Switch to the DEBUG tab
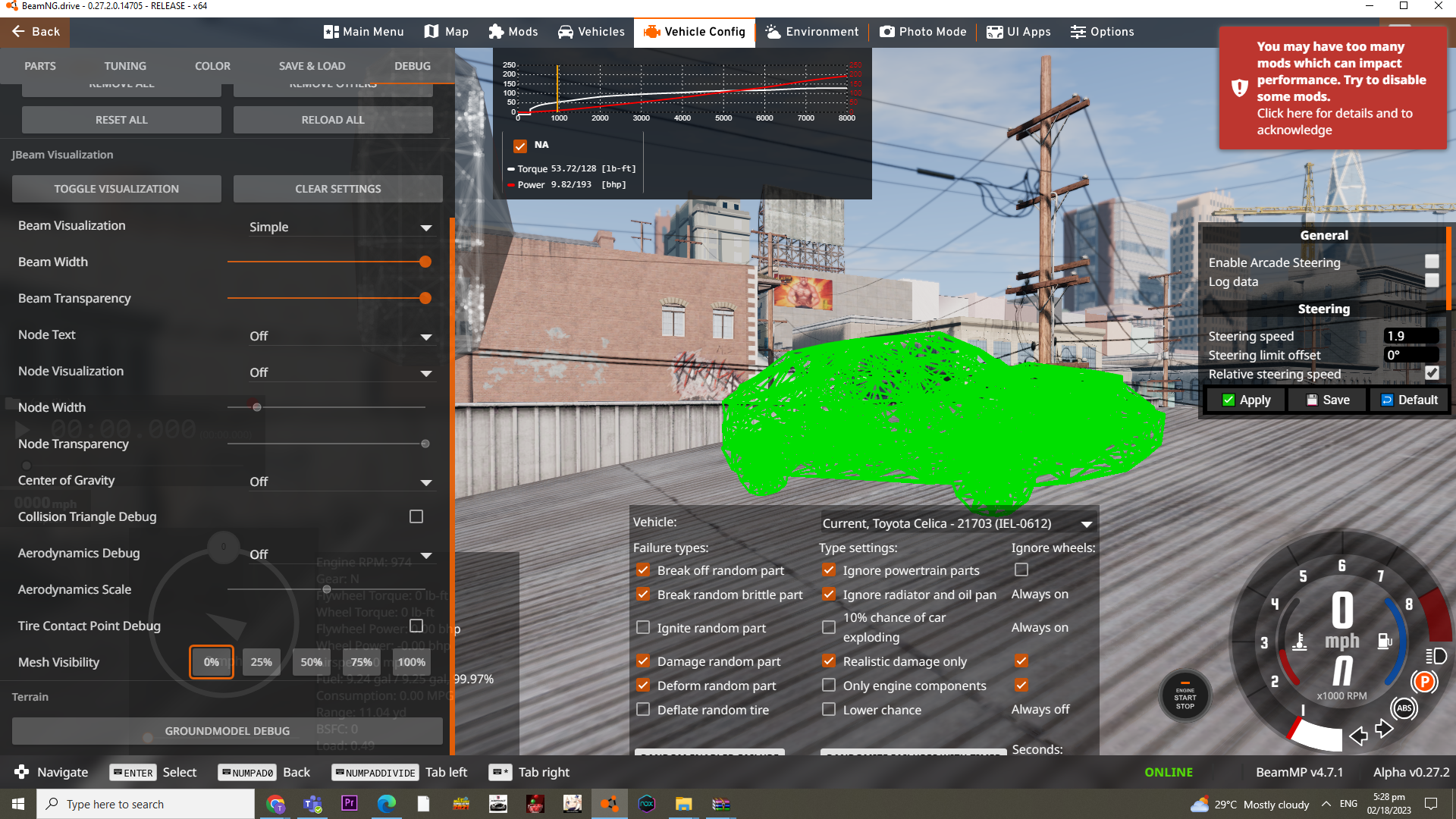This screenshot has width=1456, height=819. tap(413, 66)
